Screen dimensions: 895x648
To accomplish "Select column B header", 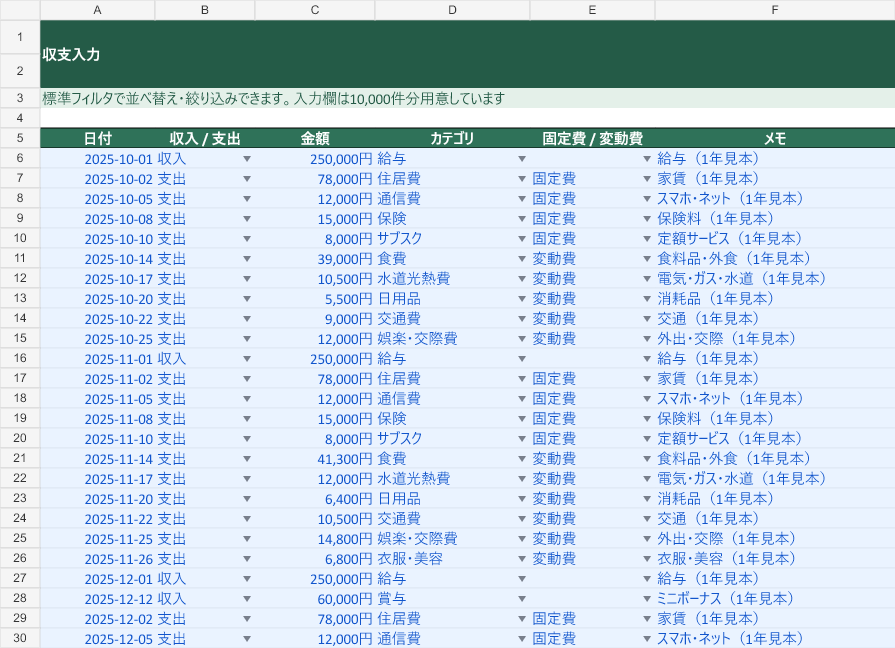I will click(x=205, y=10).
